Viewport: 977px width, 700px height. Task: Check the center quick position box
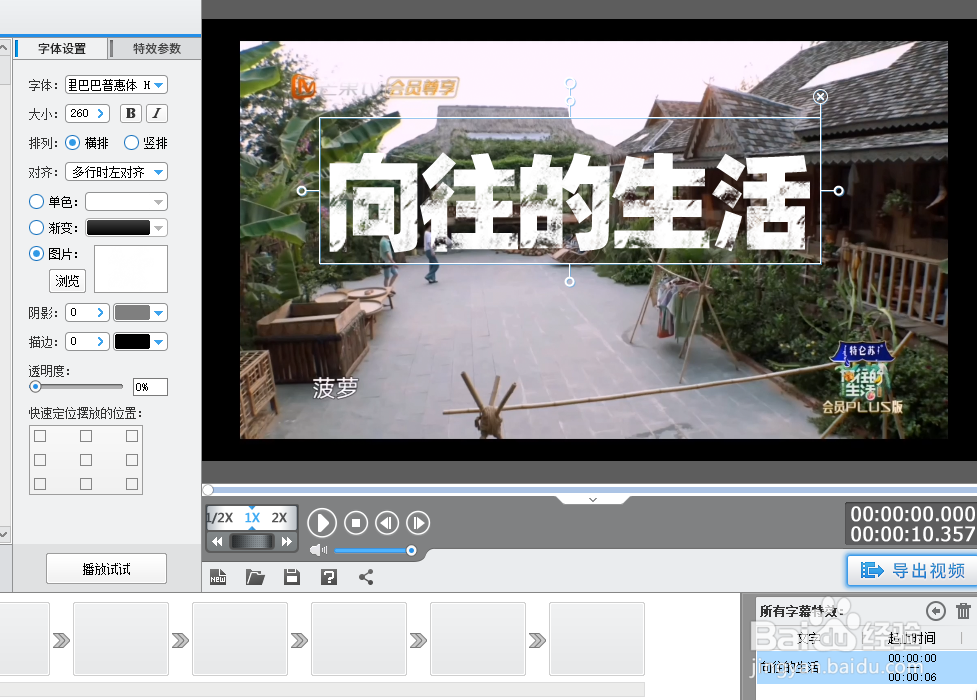[86, 460]
